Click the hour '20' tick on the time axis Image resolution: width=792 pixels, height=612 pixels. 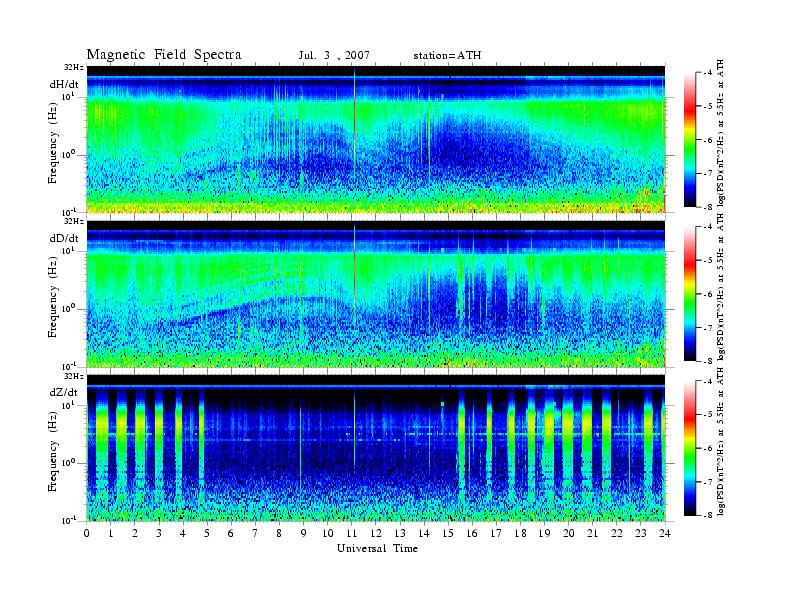[568, 533]
